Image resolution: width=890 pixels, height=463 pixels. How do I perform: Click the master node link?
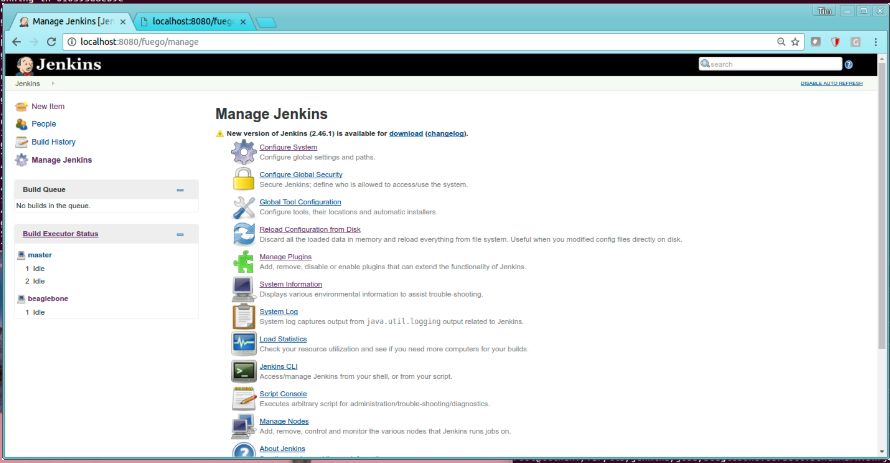[40, 255]
